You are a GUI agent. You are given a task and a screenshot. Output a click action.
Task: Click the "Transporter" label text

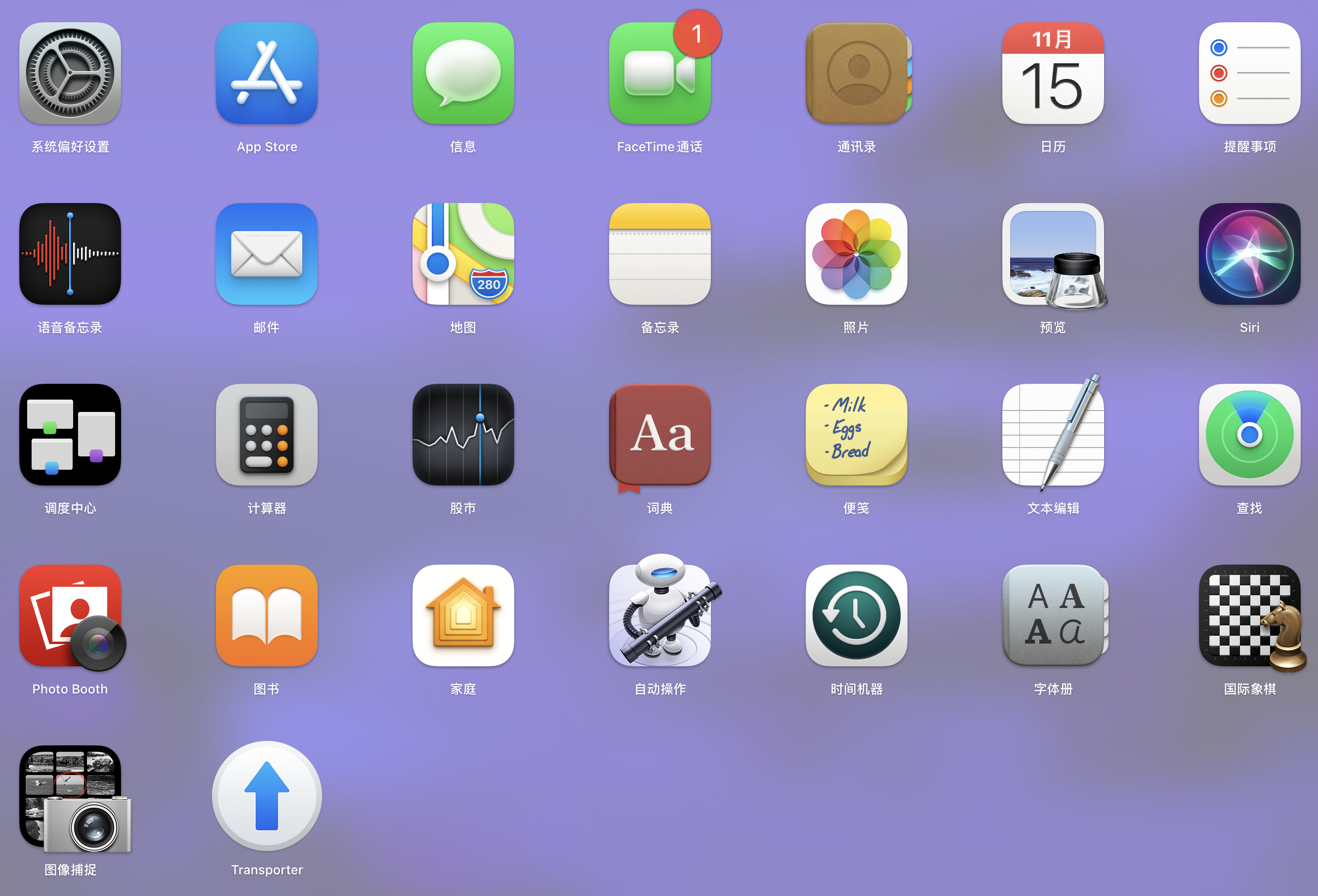point(267,870)
